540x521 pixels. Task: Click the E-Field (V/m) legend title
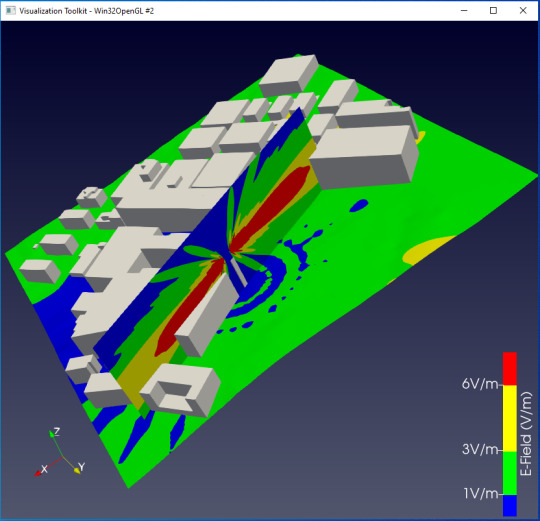(526, 434)
